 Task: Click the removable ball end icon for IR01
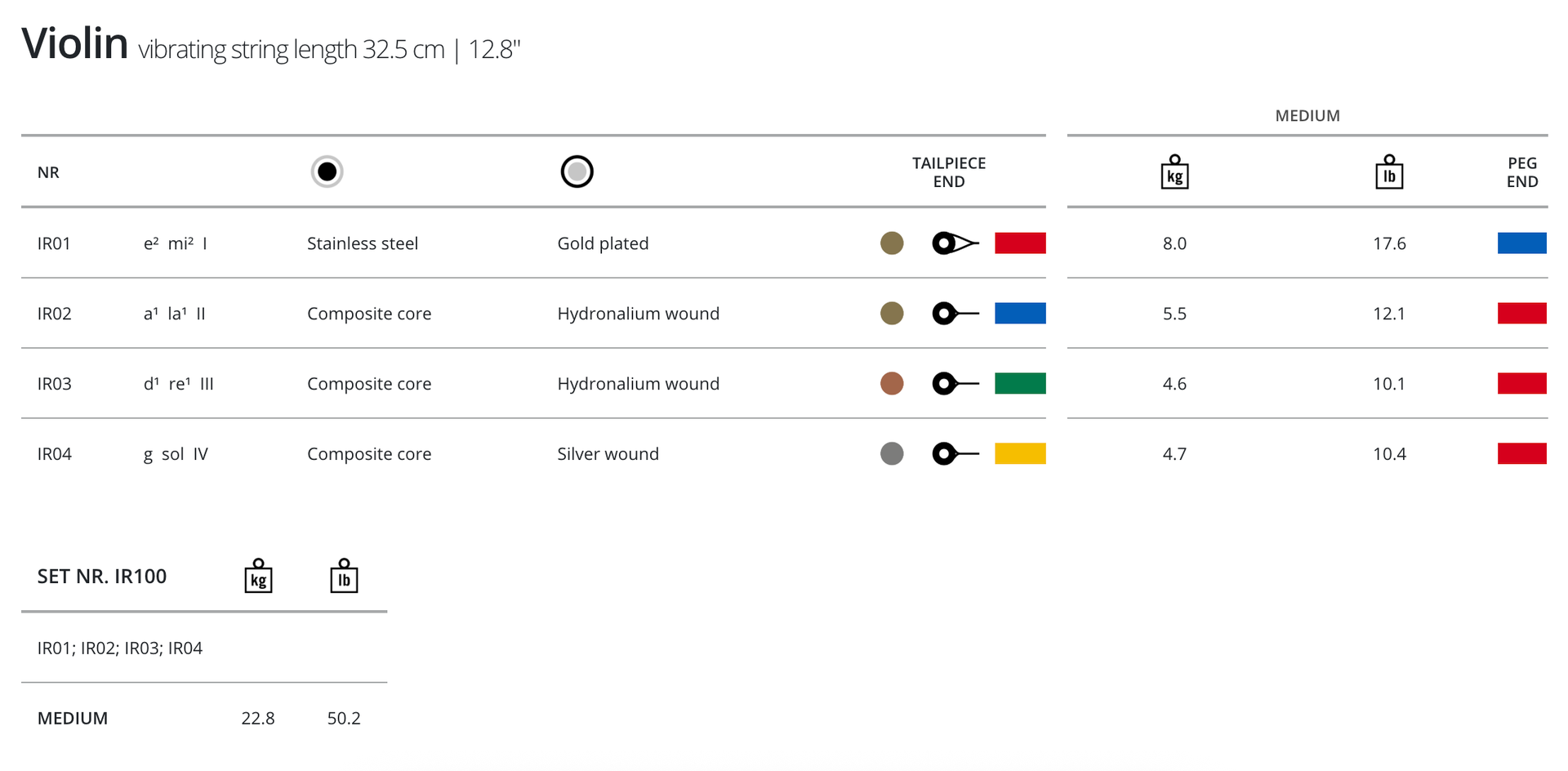pos(955,243)
